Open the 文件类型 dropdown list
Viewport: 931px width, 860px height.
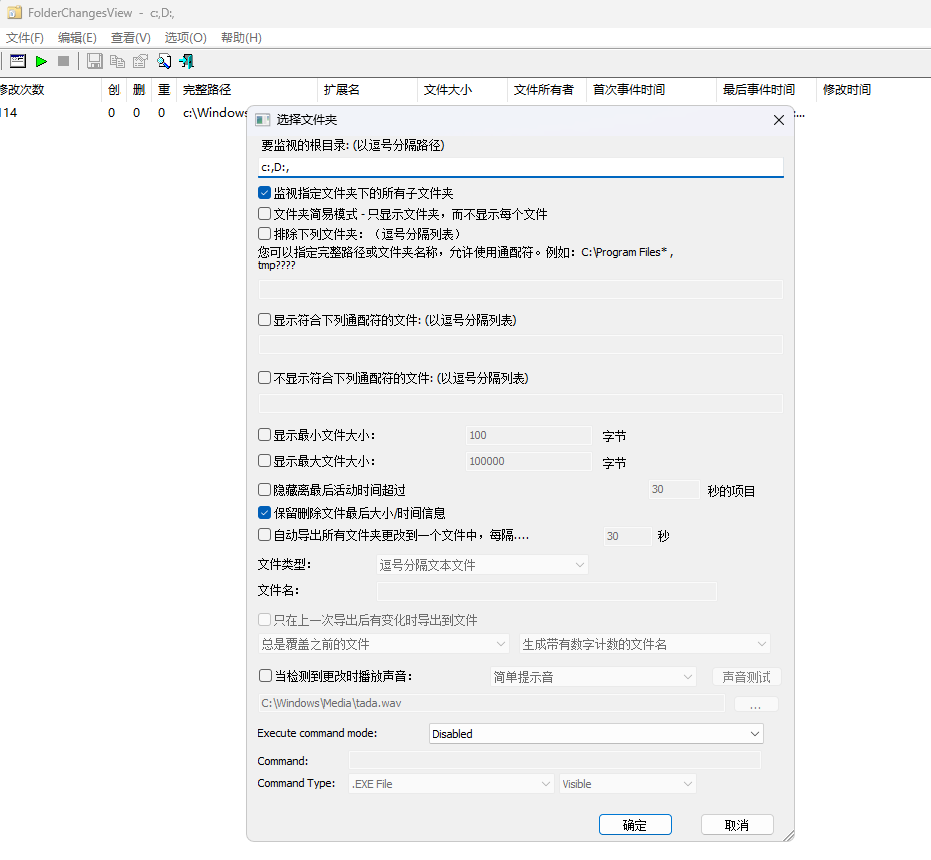point(482,565)
